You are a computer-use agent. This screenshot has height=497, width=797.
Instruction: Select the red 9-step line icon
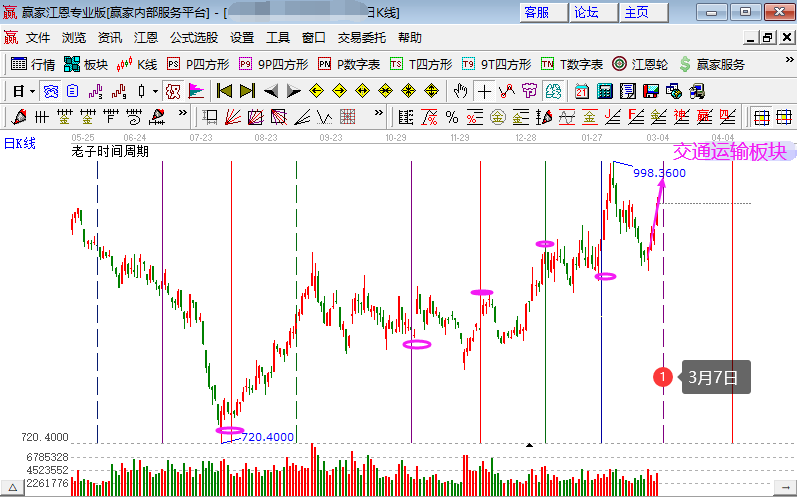(119, 91)
